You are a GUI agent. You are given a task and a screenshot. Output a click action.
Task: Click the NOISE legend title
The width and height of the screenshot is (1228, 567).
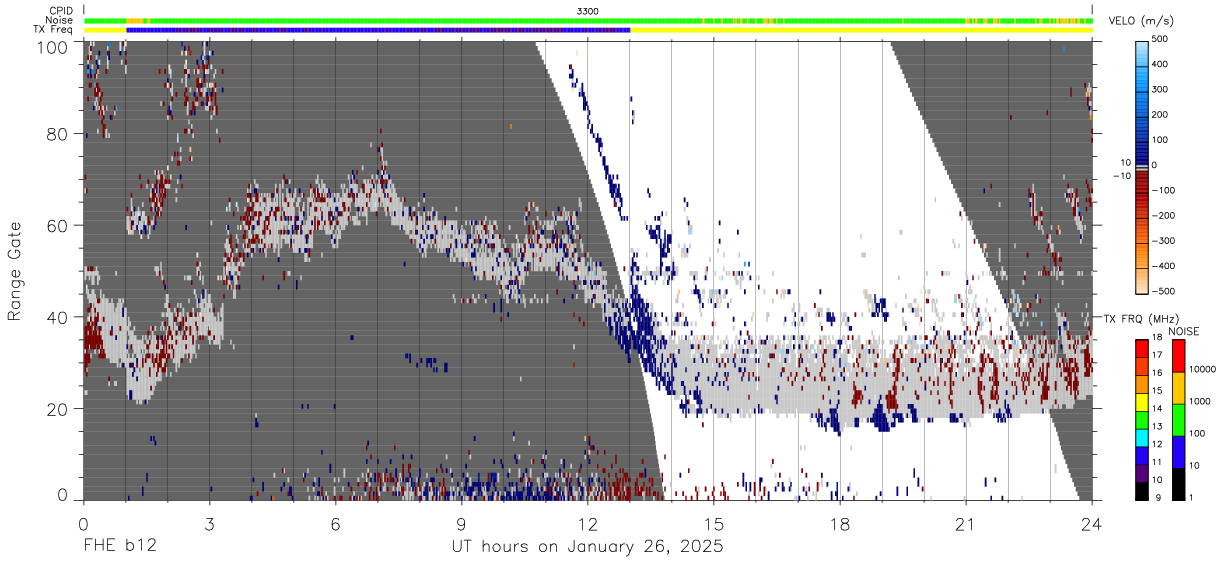tap(1184, 331)
